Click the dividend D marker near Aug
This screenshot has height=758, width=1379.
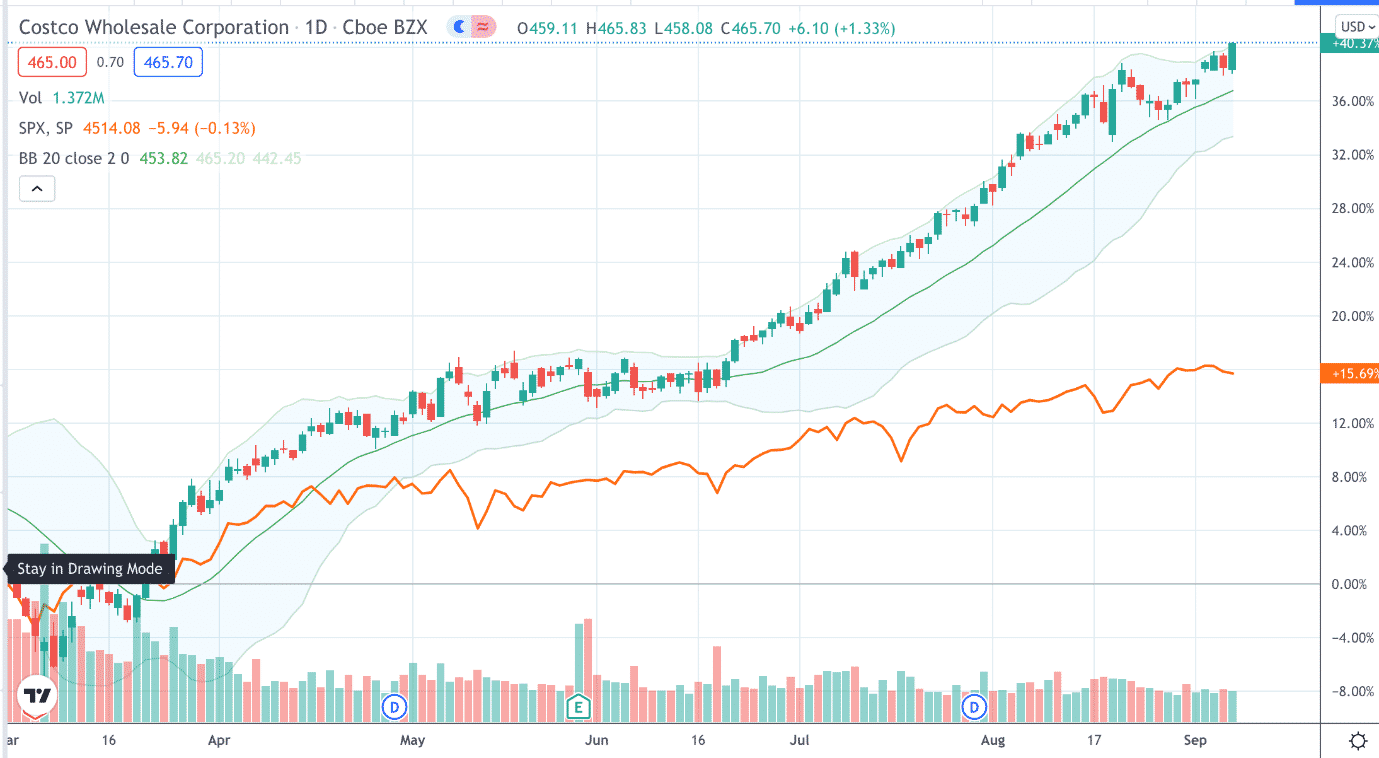[x=975, y=708]
